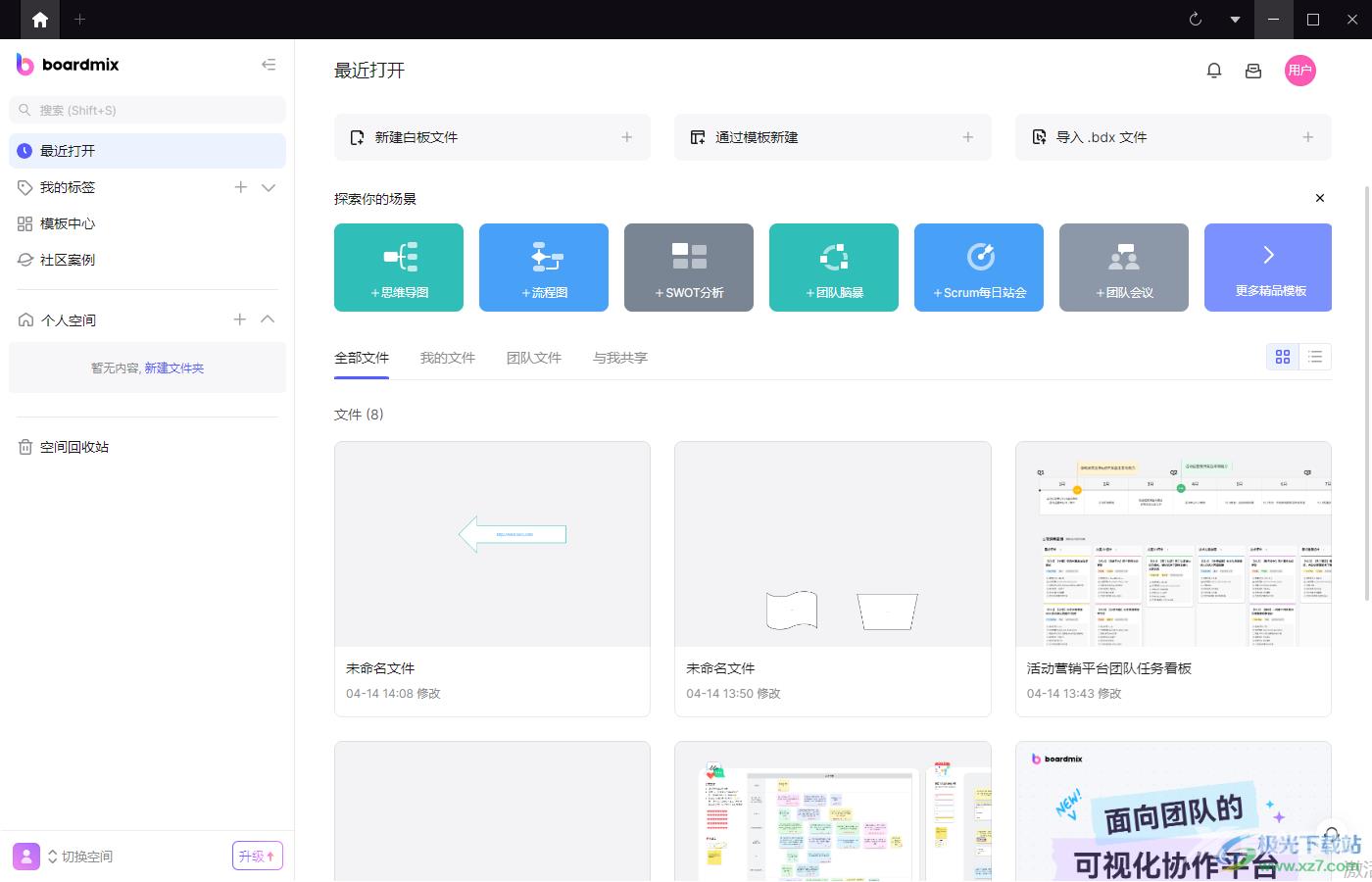Select list view toggle

(1315, 357)
